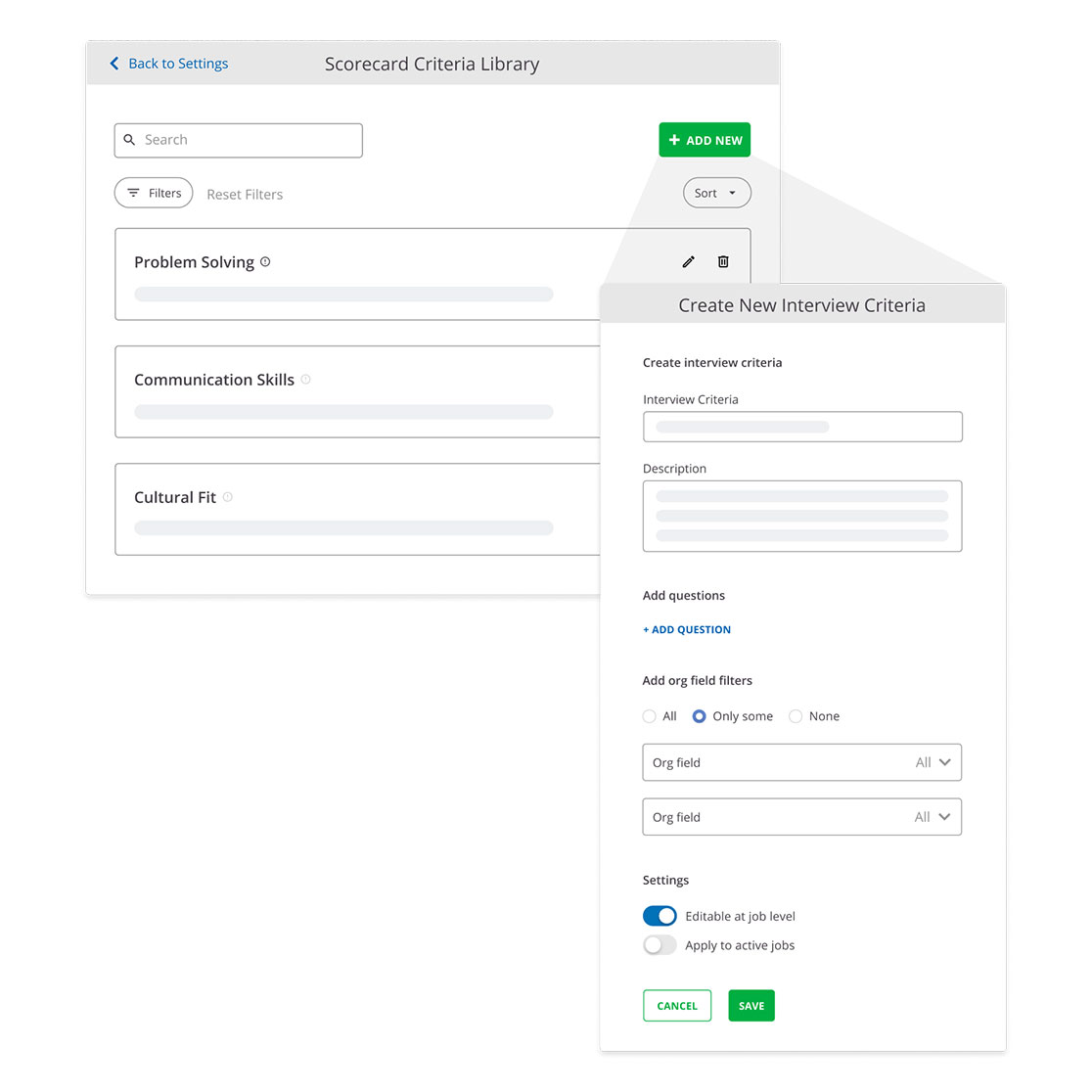Image resolution: width=1092 pixels, height=1092 pixels.
Task: Open the Sort dropdown
Action: coord(716,193)
